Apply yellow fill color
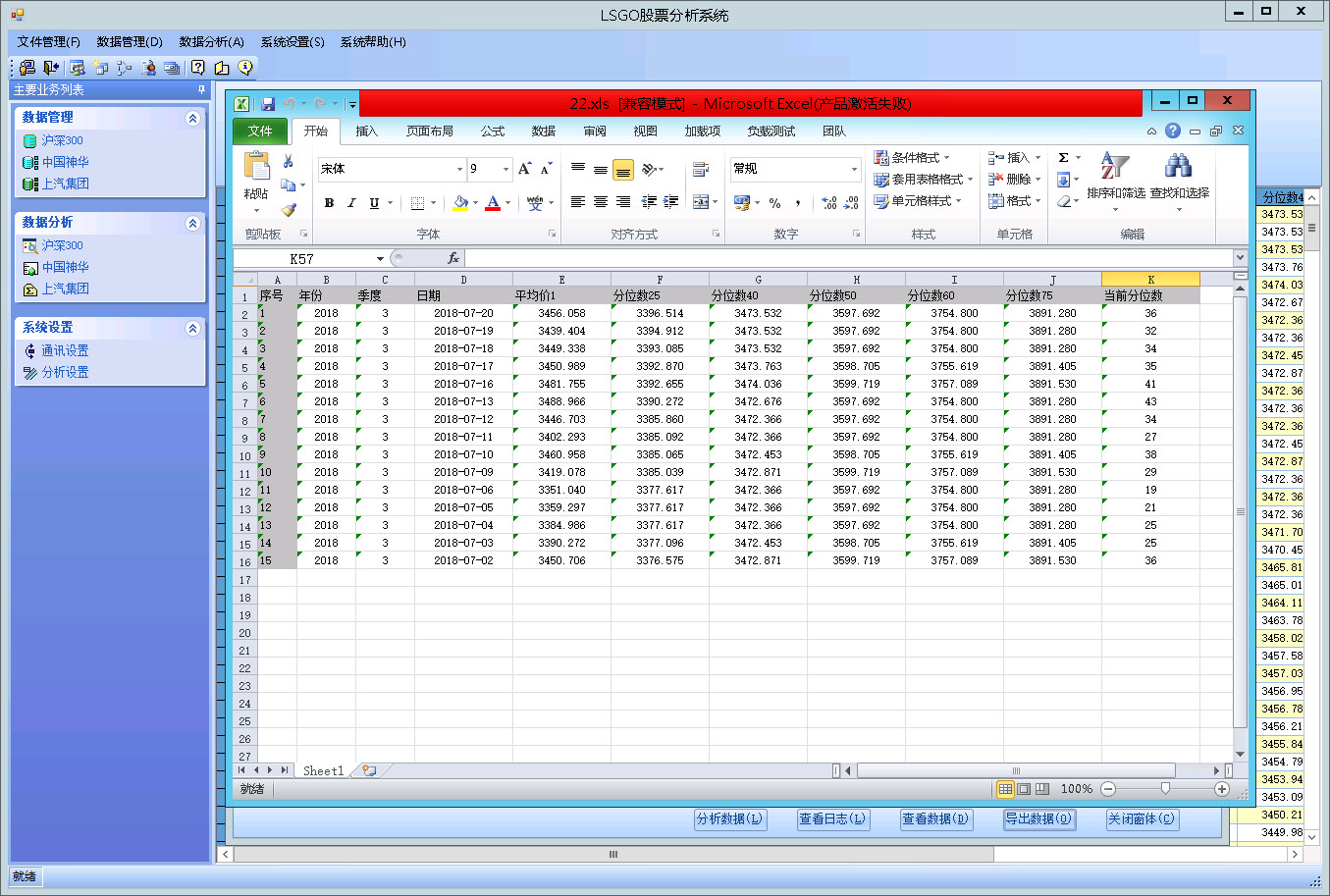Screen dimensions: 1330x896 click(x=460, y=203)
